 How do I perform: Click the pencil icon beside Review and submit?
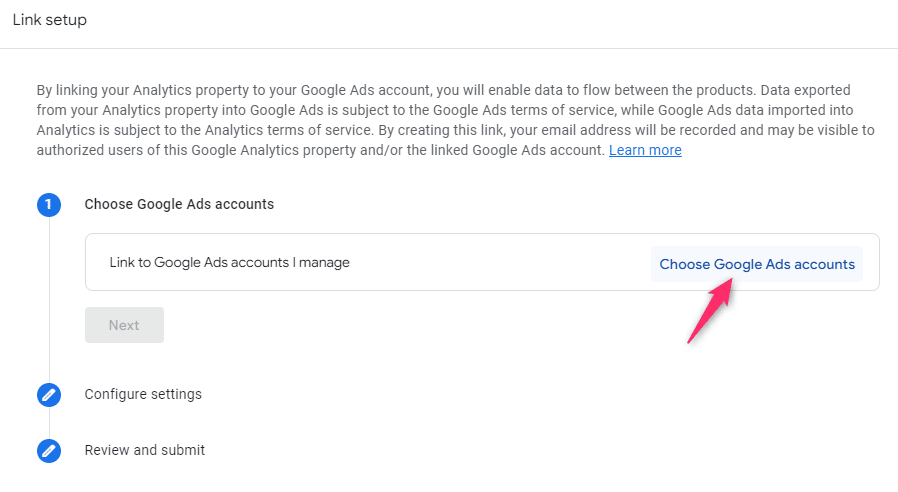coord(49,451)
